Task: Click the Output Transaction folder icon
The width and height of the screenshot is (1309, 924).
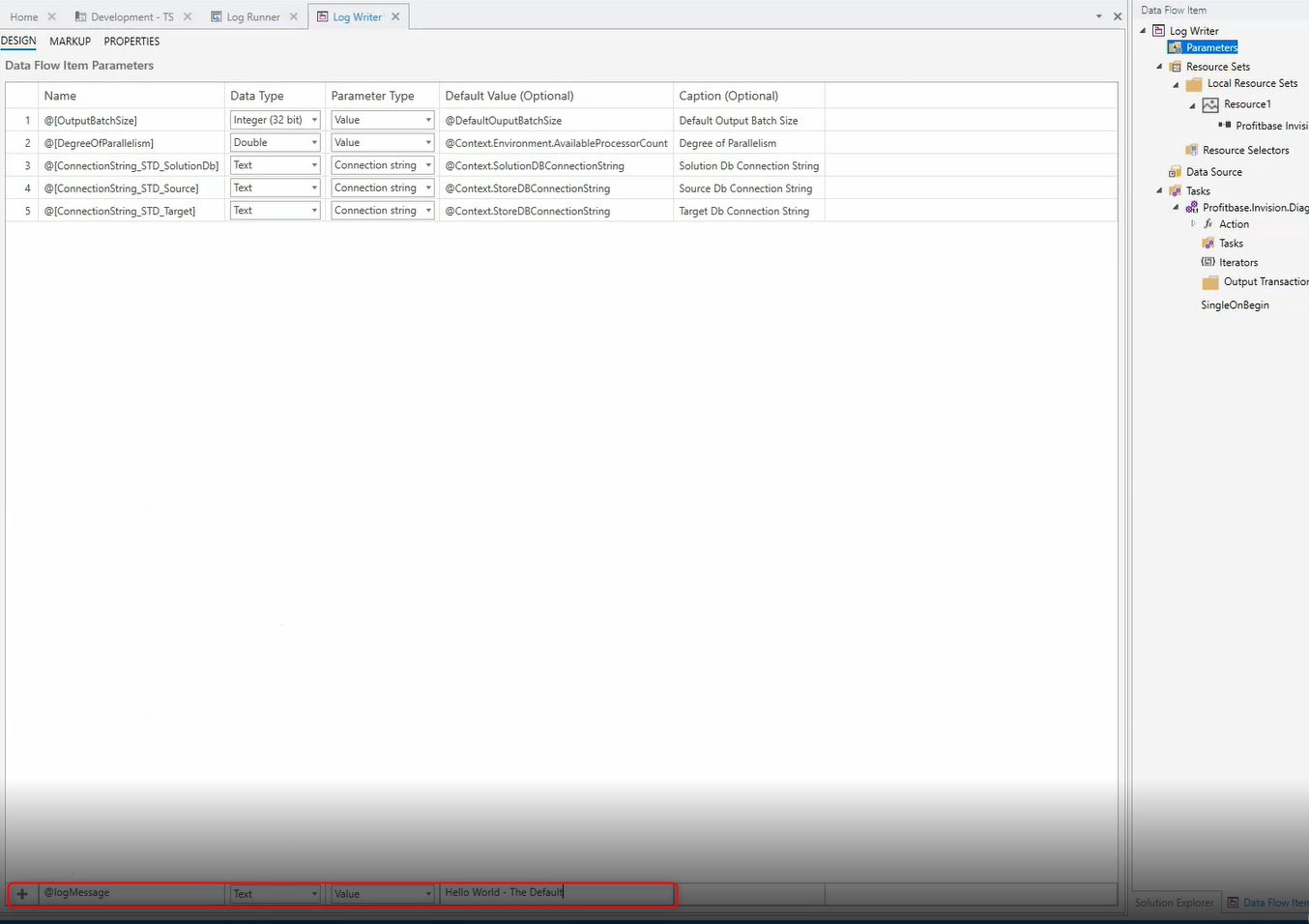Action: coord(1210,282)
